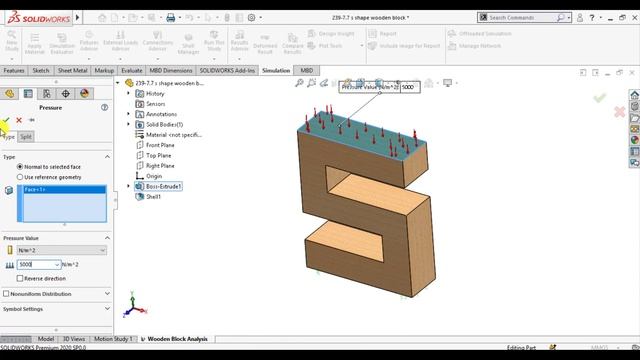Click the user login icon
Screen dimensions: 640x360
pyautogui.click(x=580, y=18)
